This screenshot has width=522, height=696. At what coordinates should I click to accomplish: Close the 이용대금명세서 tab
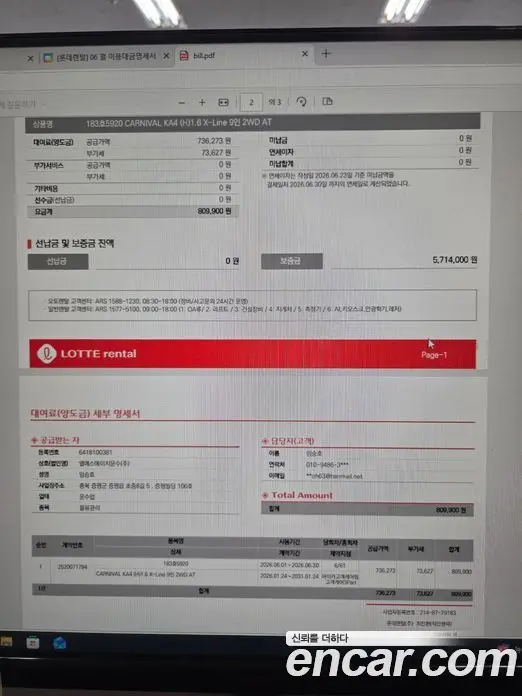[x=166, y=55]
